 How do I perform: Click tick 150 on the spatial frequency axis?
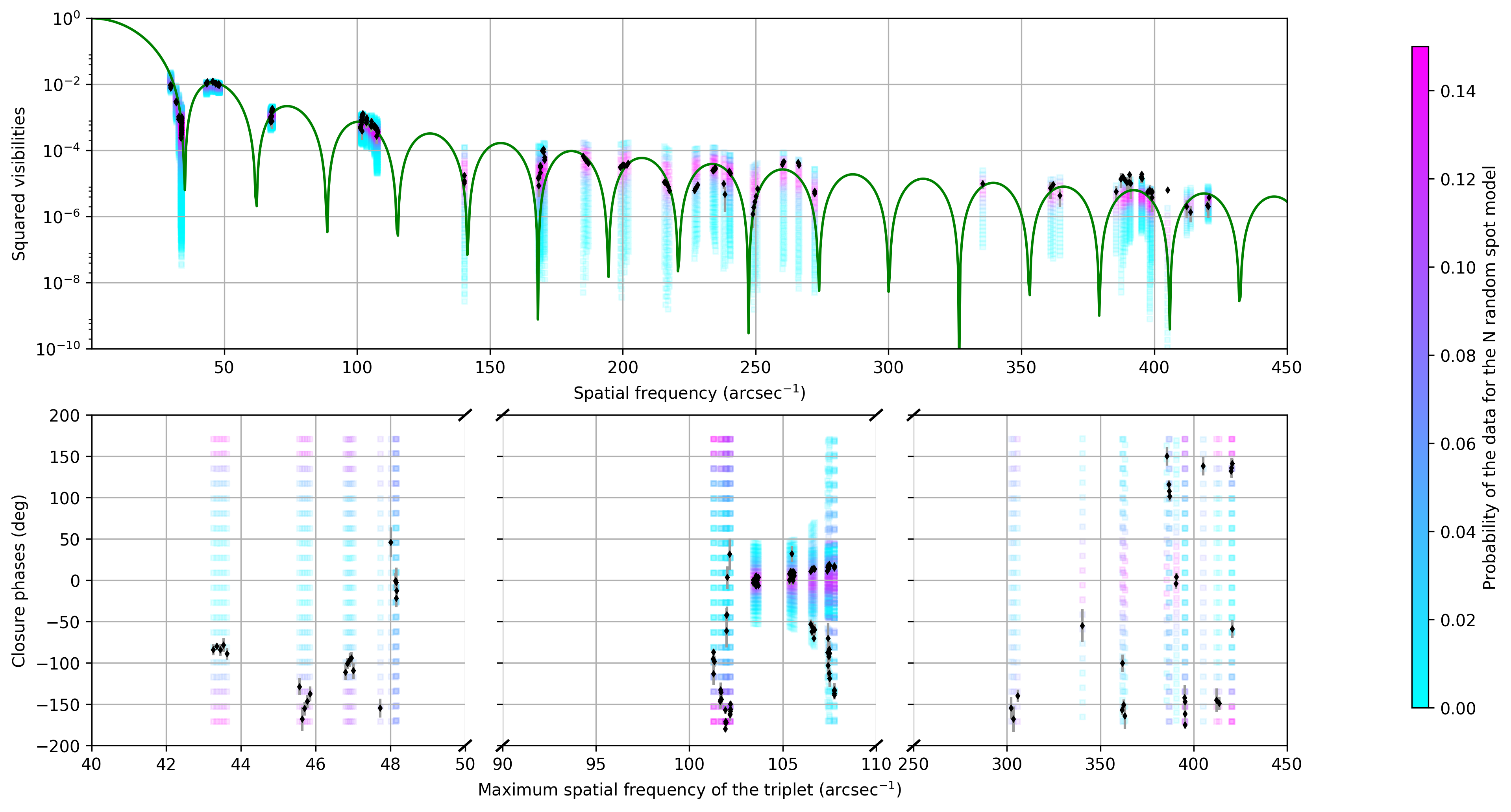coord(490,368)
